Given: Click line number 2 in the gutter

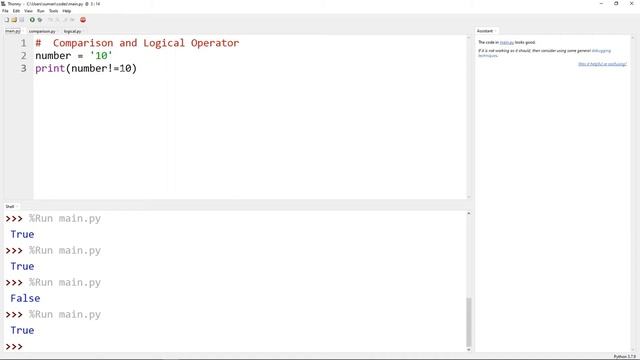Looking at the screenshot, I should point(23,56).
